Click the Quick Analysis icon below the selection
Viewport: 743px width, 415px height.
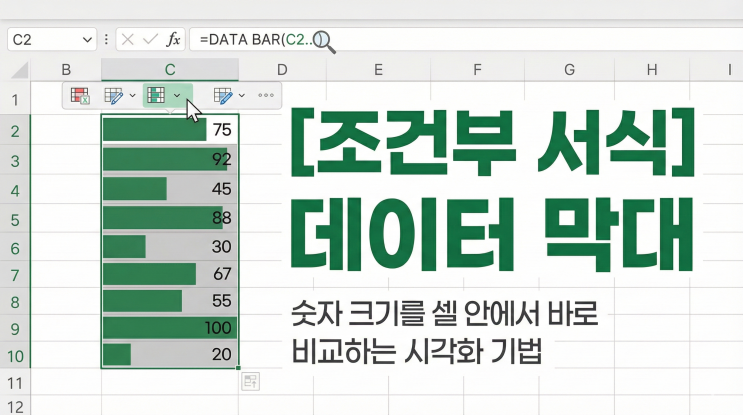pos(250,381)
